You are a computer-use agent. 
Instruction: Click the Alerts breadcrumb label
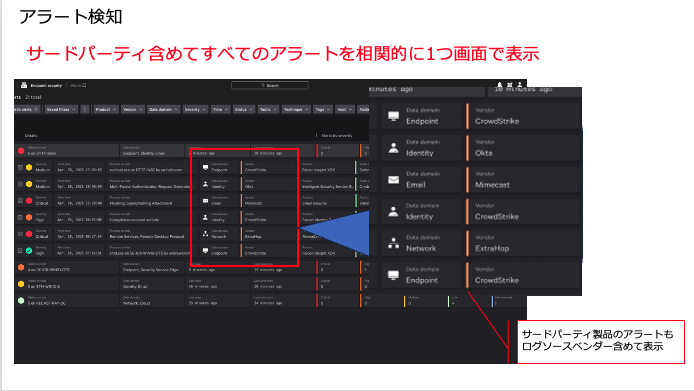tap(76, 85)
